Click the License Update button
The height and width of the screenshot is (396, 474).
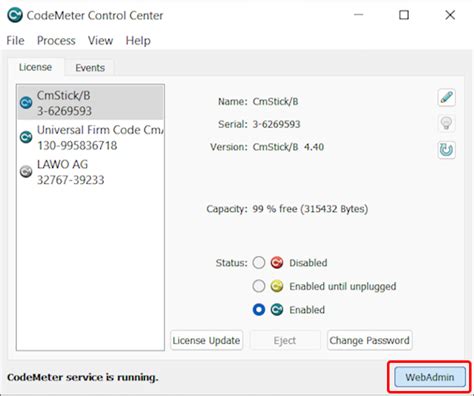(206, 340)
